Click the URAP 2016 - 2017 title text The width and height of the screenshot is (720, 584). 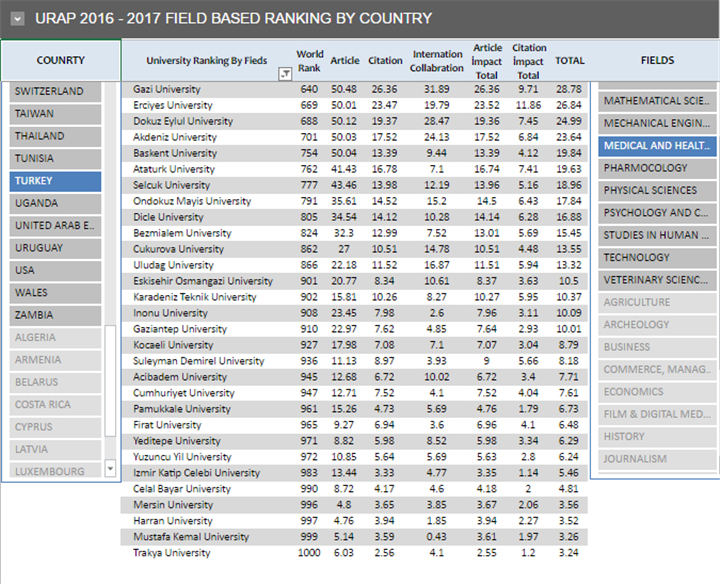coord(233,18)
